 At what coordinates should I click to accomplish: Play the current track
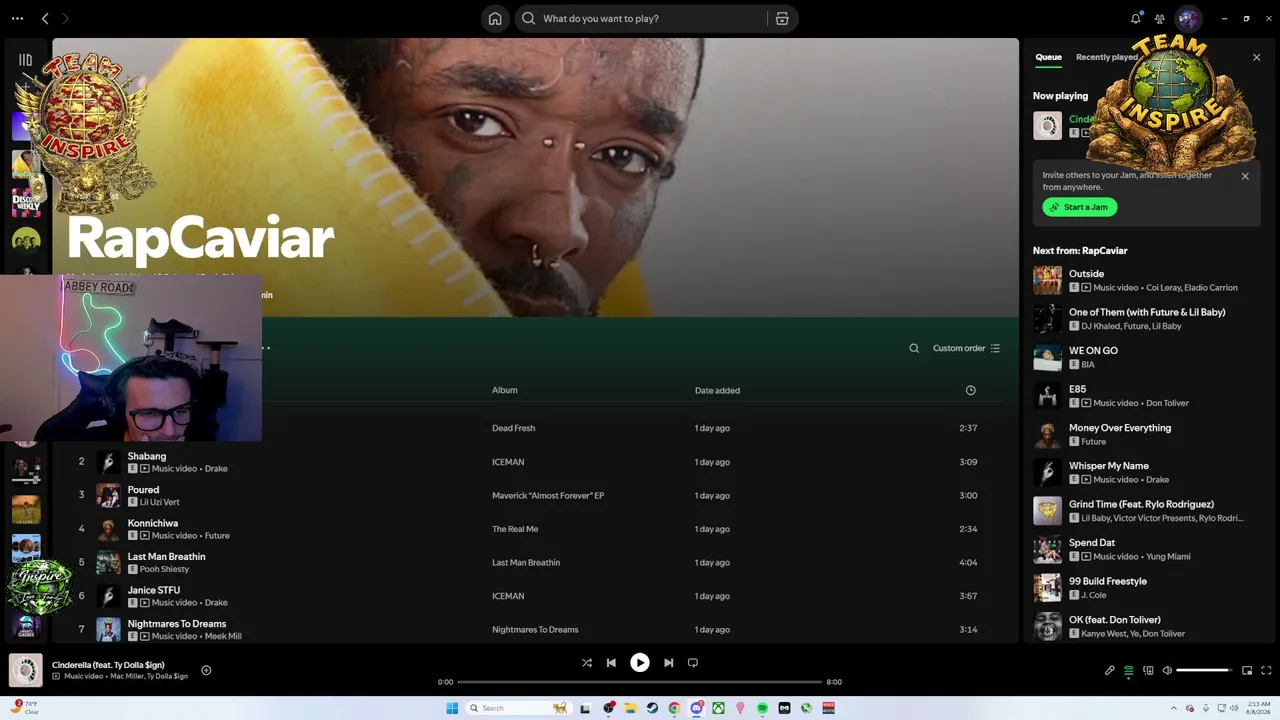pos(640,662)
